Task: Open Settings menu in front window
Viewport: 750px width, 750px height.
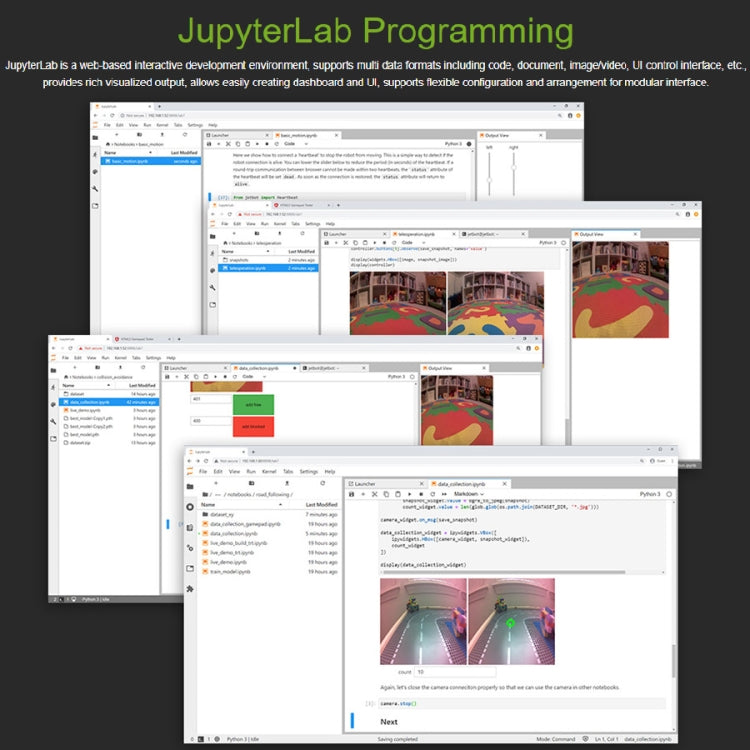Action: pyautogui.click(x=309, y=471)
